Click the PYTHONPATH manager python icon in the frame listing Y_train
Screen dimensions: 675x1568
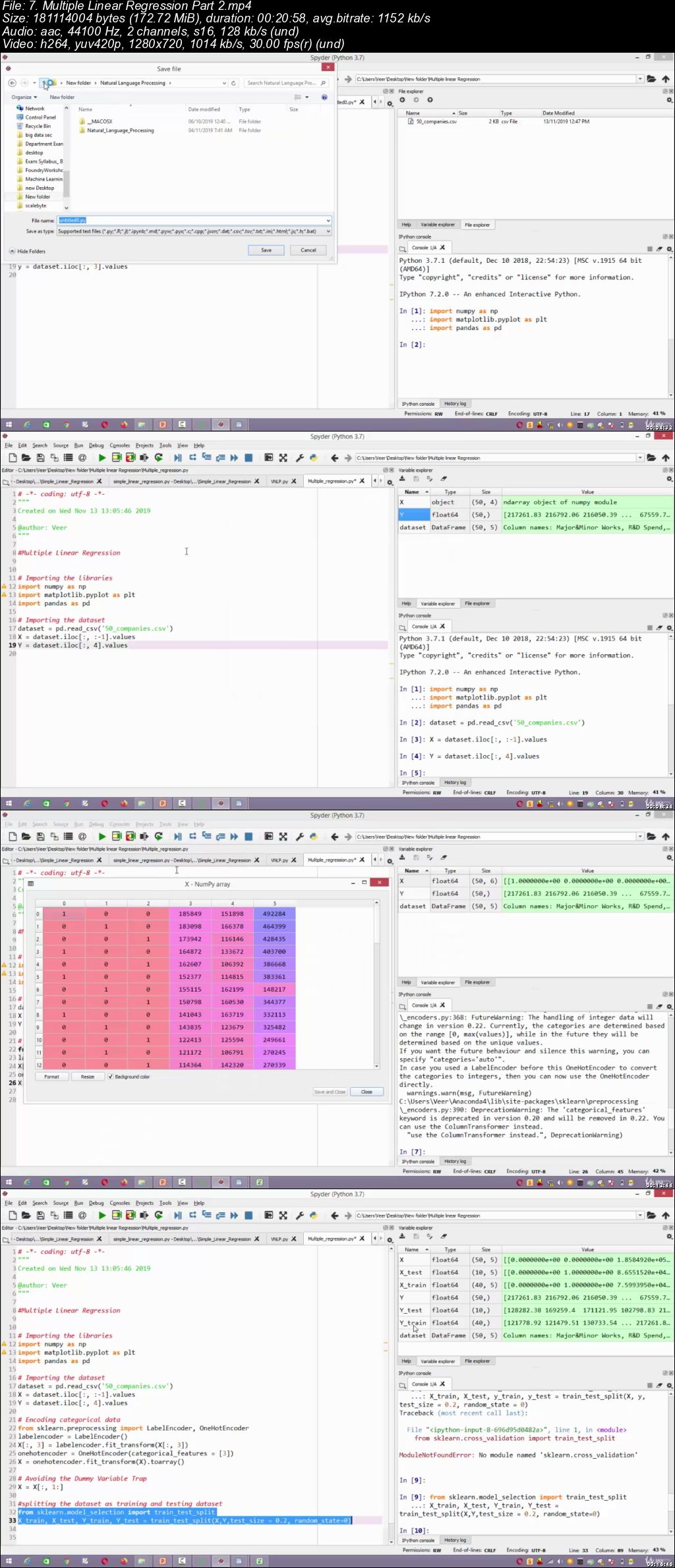pyautogui.click(x=313, y=1215)
